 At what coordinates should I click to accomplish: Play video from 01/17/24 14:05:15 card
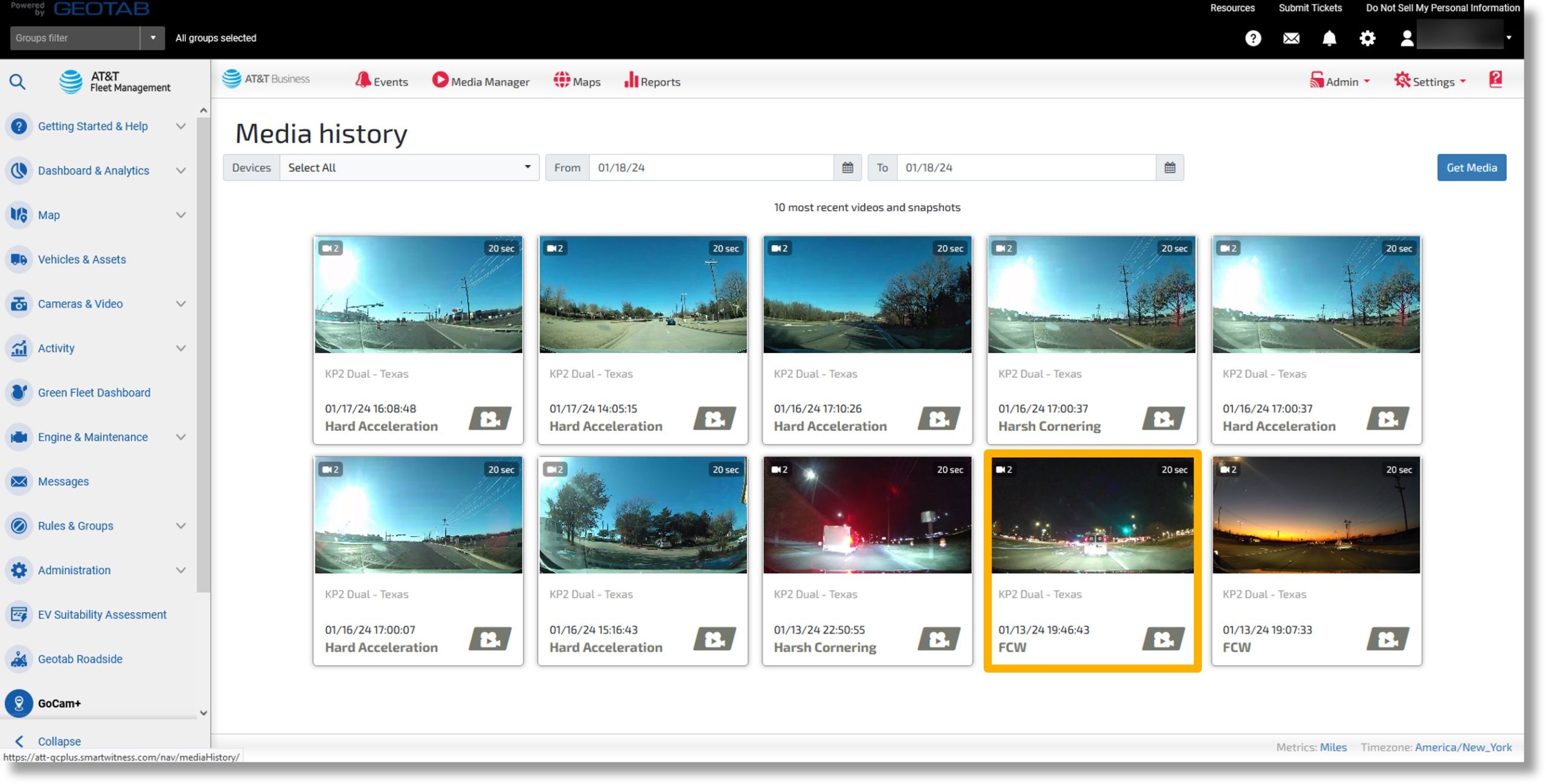[714, 418]
